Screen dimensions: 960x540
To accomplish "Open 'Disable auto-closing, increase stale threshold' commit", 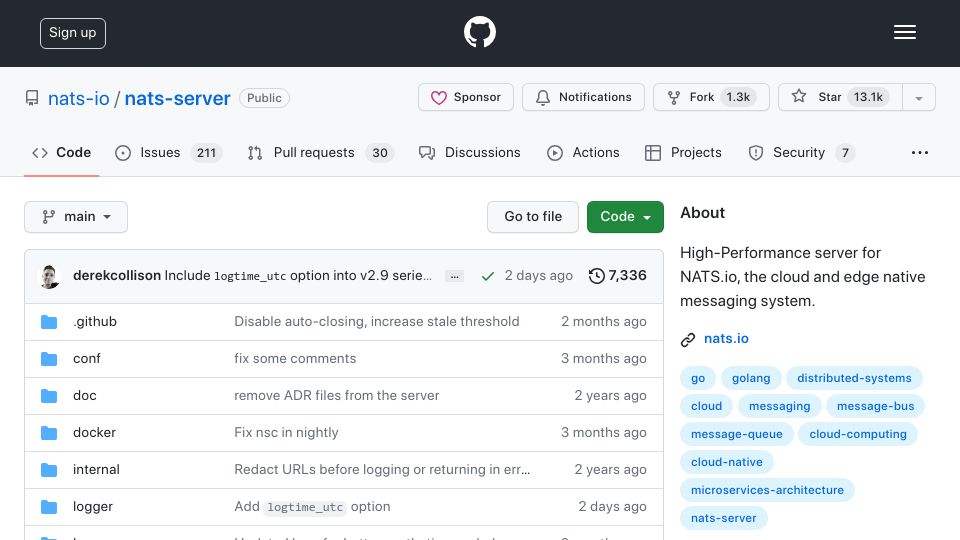I will pyautogui.click(x=377, y=321).
